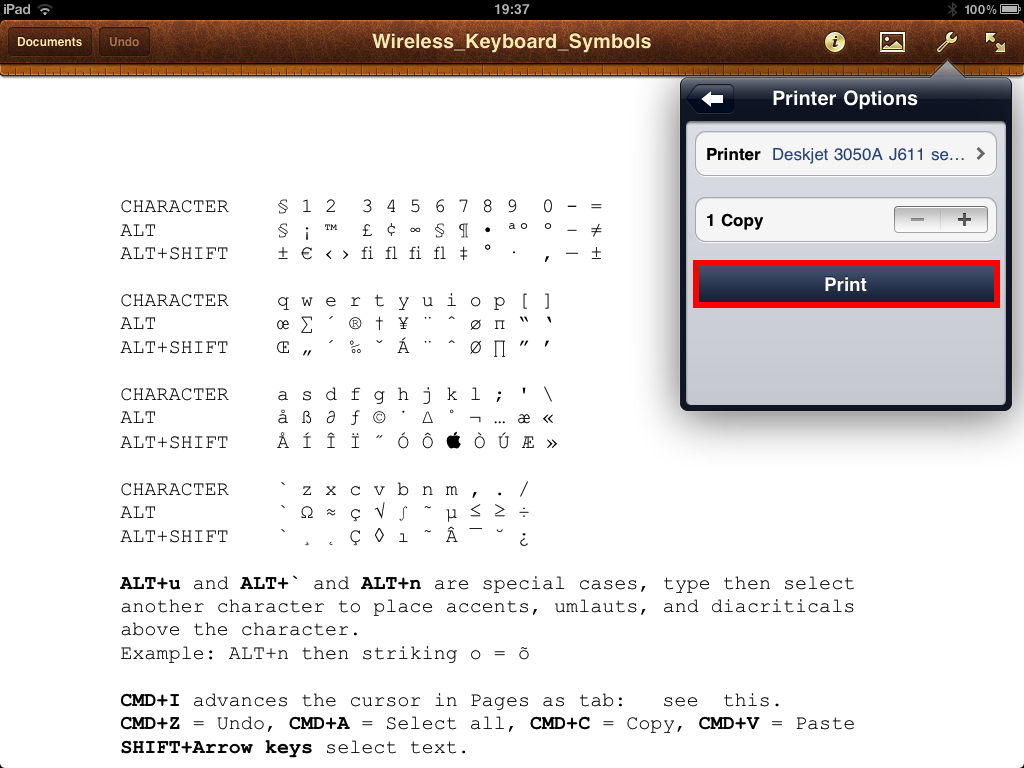
Task: Select the Deskjet 3050A printer row
Action: pyautogui.click(x=845, y=154)
